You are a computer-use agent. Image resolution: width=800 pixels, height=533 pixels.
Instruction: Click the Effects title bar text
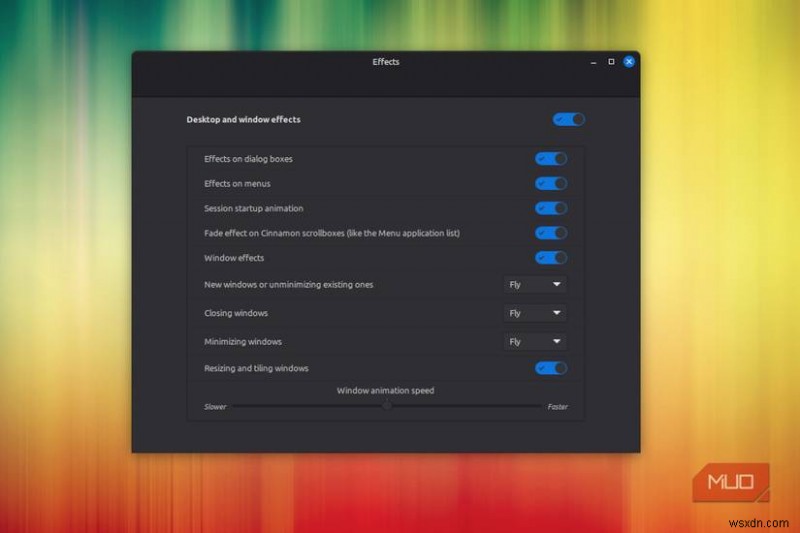(x=386, y=62)
